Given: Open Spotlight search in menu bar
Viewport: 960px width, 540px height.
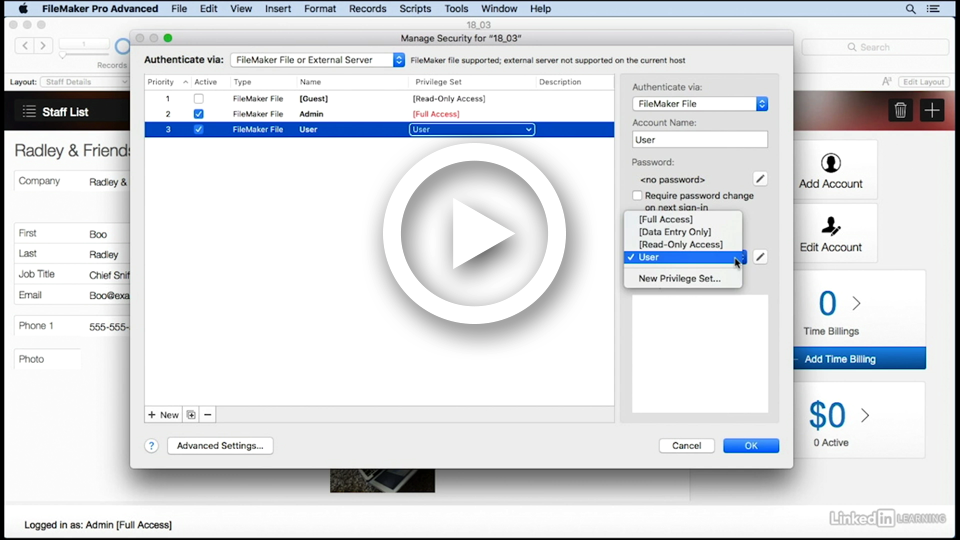Looking at the screenshot, I should tap(910, 9).
